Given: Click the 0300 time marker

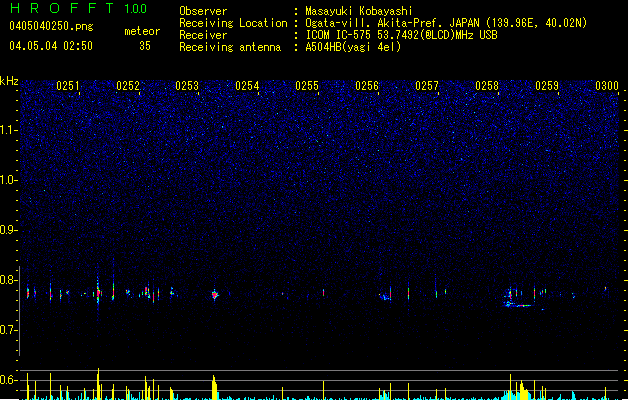Looking at the screenshot, I should click(607, 86).
